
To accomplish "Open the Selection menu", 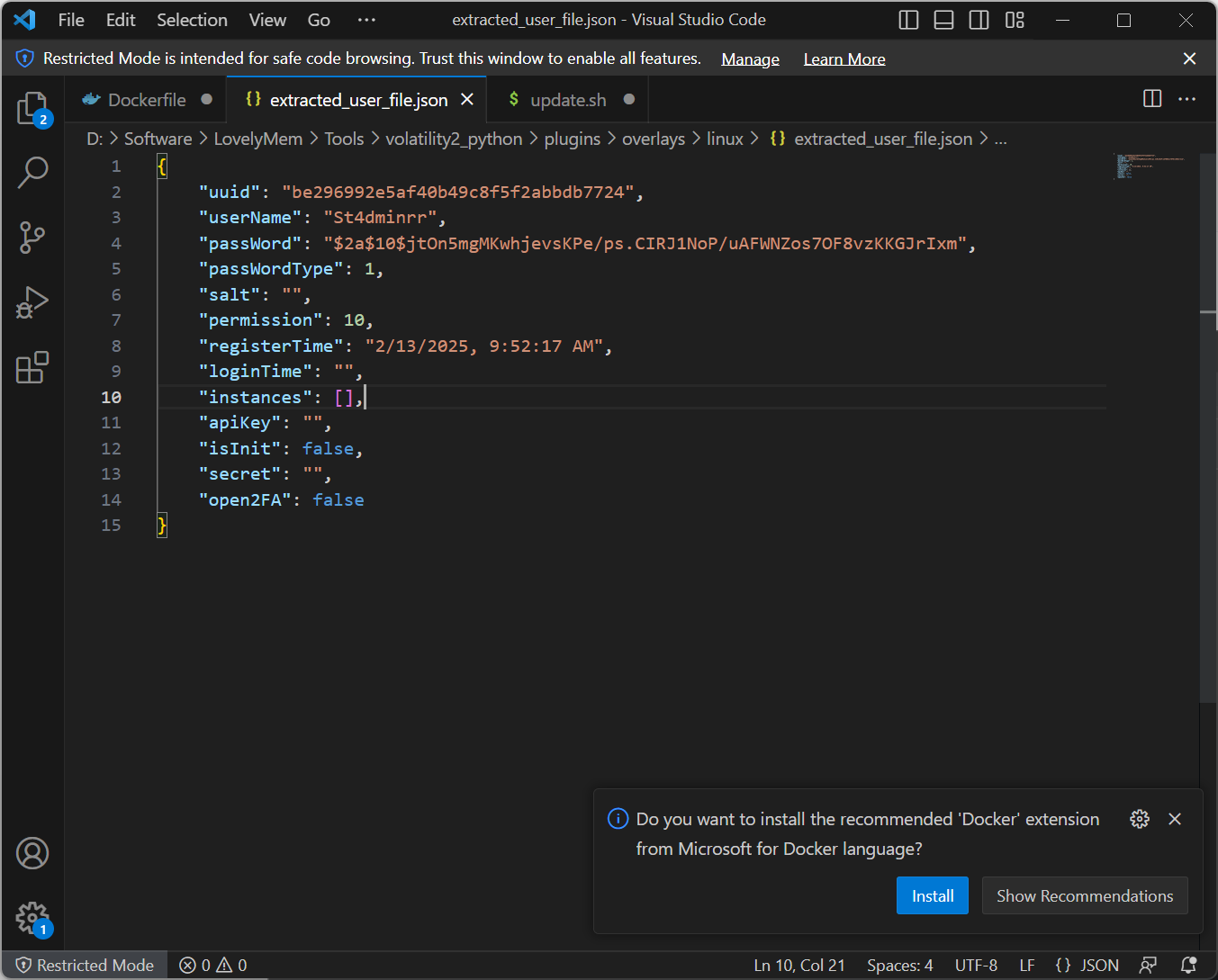I will click(192, 20).
